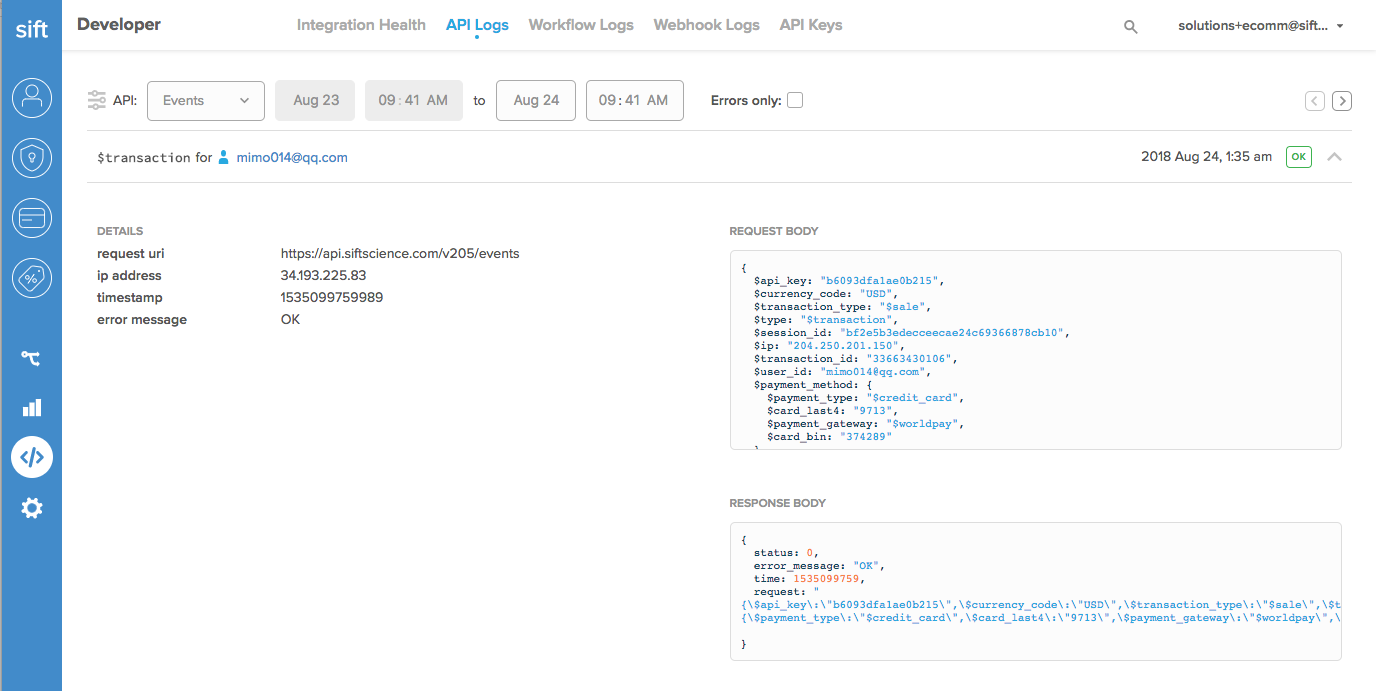1376x691 pixels.
Task: Click the Developer page title
Action: click(x=118, y=25)
